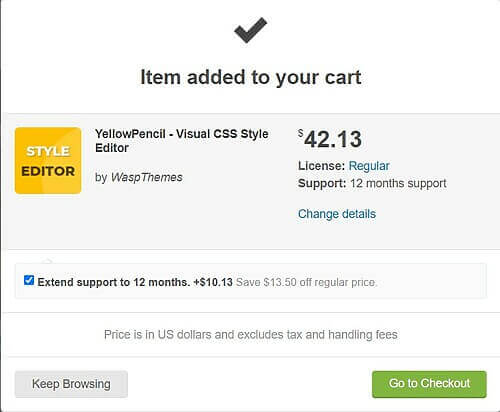This screenshot has width=500, height=412.
Task: Untick the Extend support to 12 months checkbox
Action: click(29, 280)
